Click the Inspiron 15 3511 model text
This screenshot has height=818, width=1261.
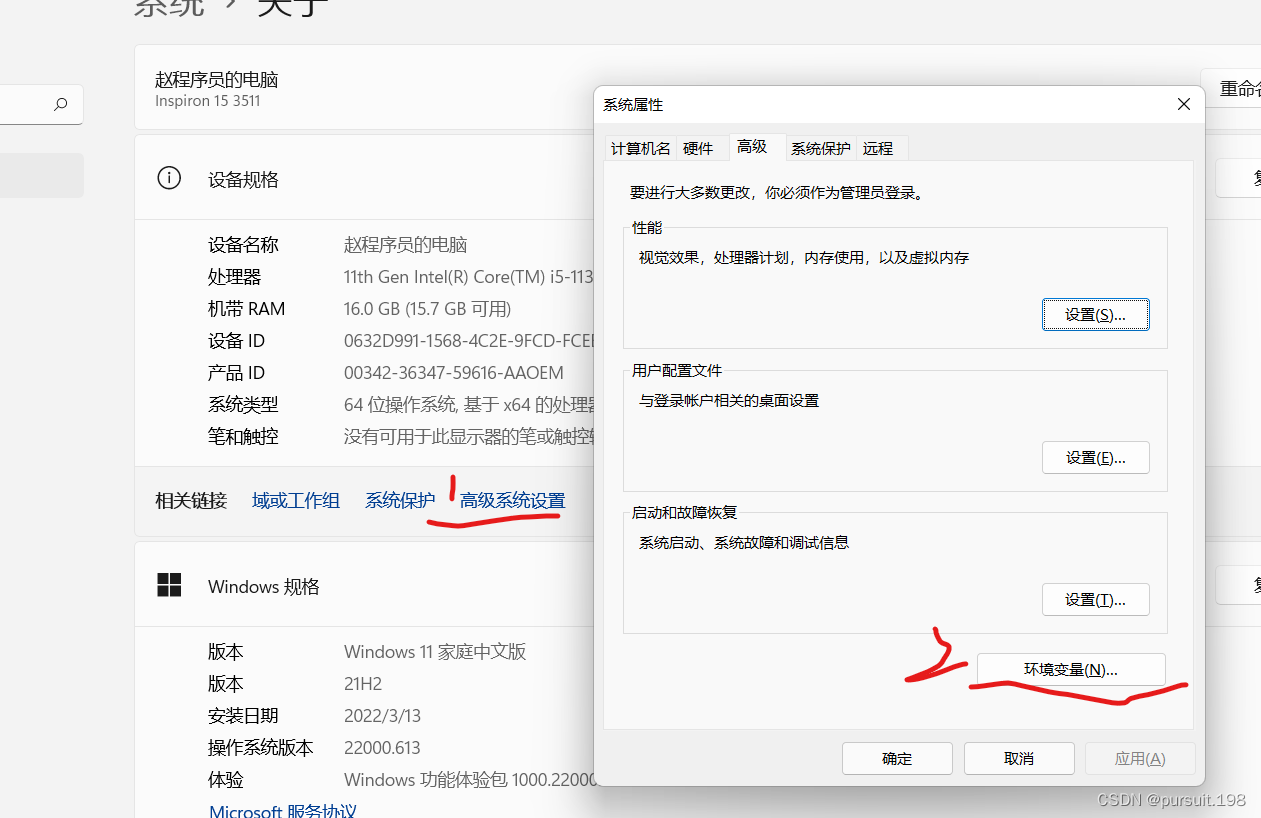click(x=208, y=101)
